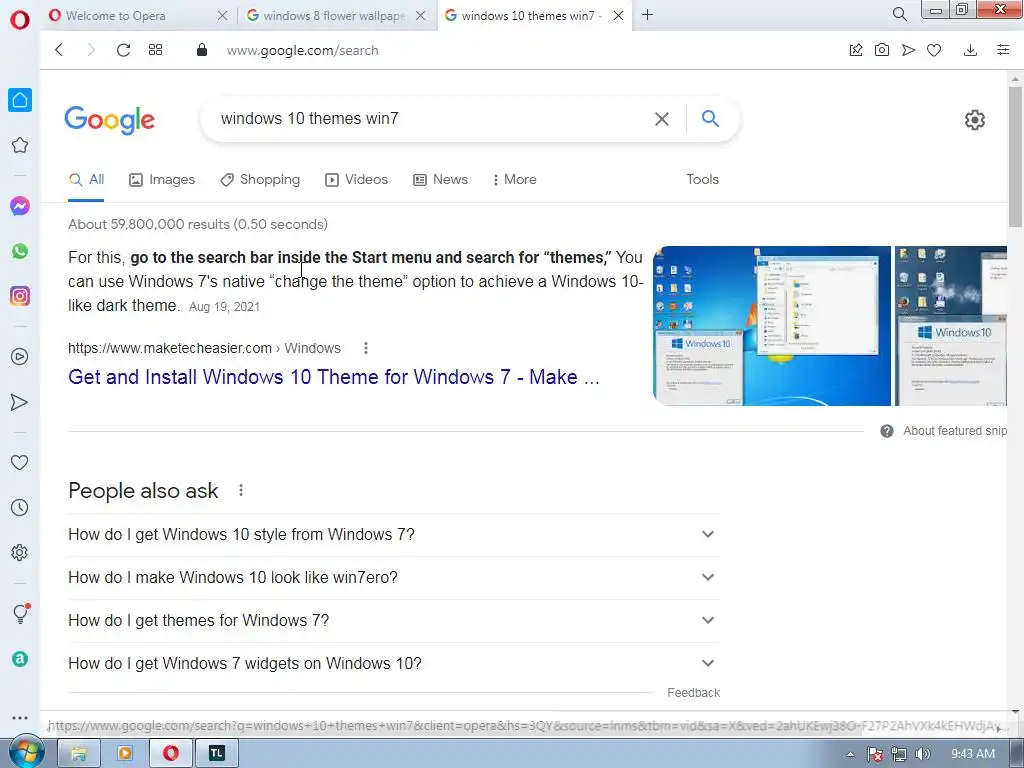View site security lock info
This screenshot has height=768, width=1024.
pyautogui.click(x=202, y=50)
